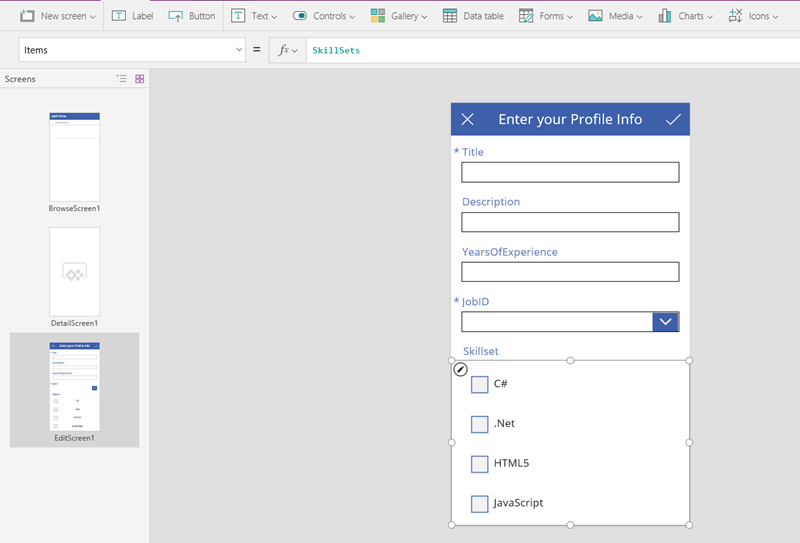Check the .Net skill checkbox

(x=480, y=424)
